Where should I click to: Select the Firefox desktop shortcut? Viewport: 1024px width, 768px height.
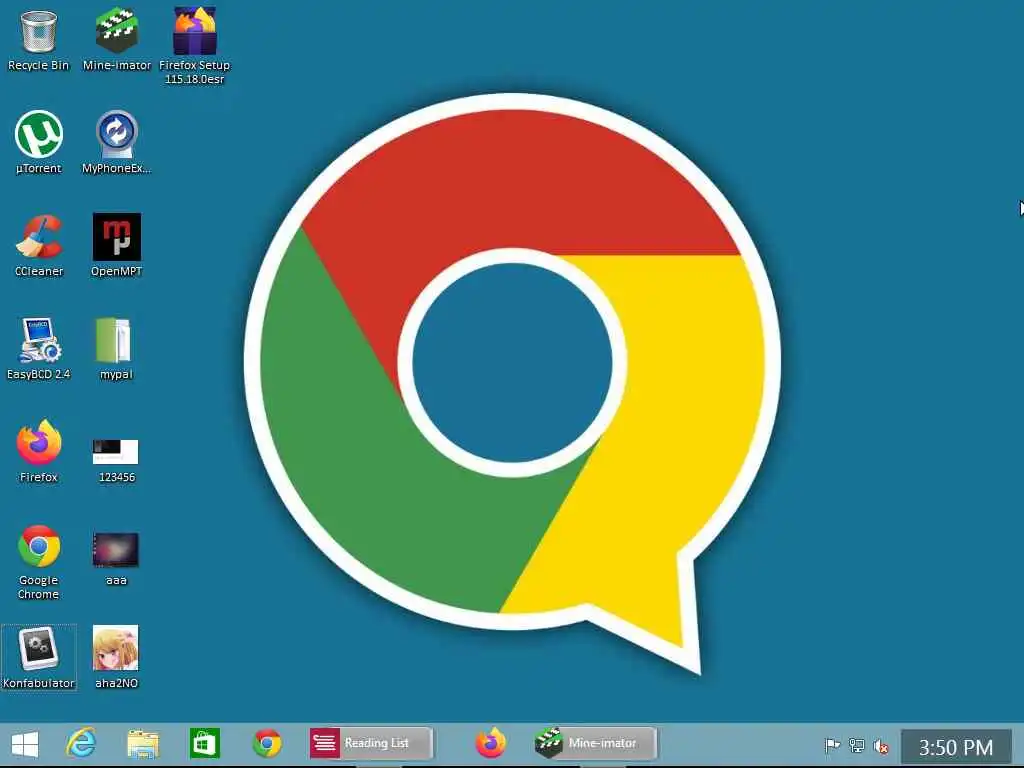(x=39, y=452)
